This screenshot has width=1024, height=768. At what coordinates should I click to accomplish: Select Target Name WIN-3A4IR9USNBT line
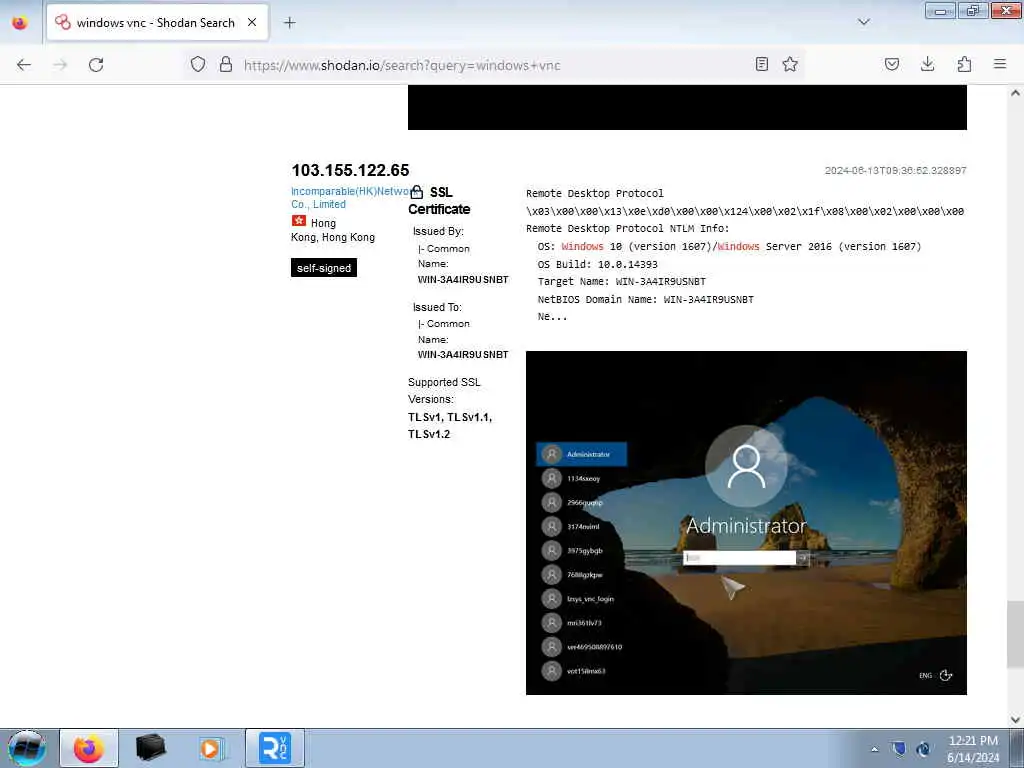pos(622,281)
